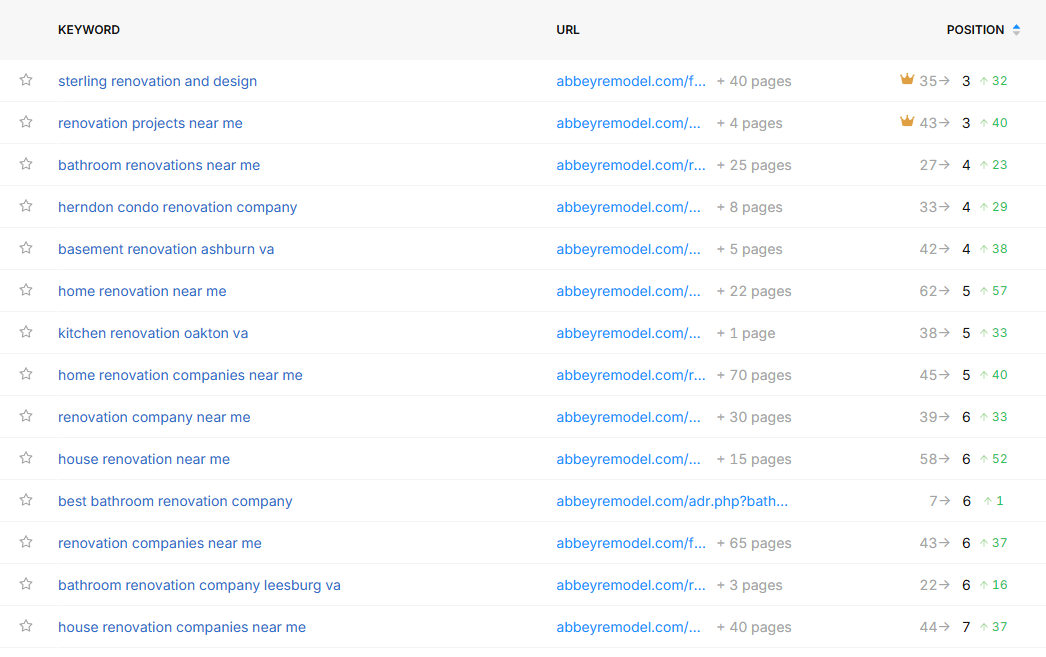Click crown icon in sterling renovation row

(907, 80)
